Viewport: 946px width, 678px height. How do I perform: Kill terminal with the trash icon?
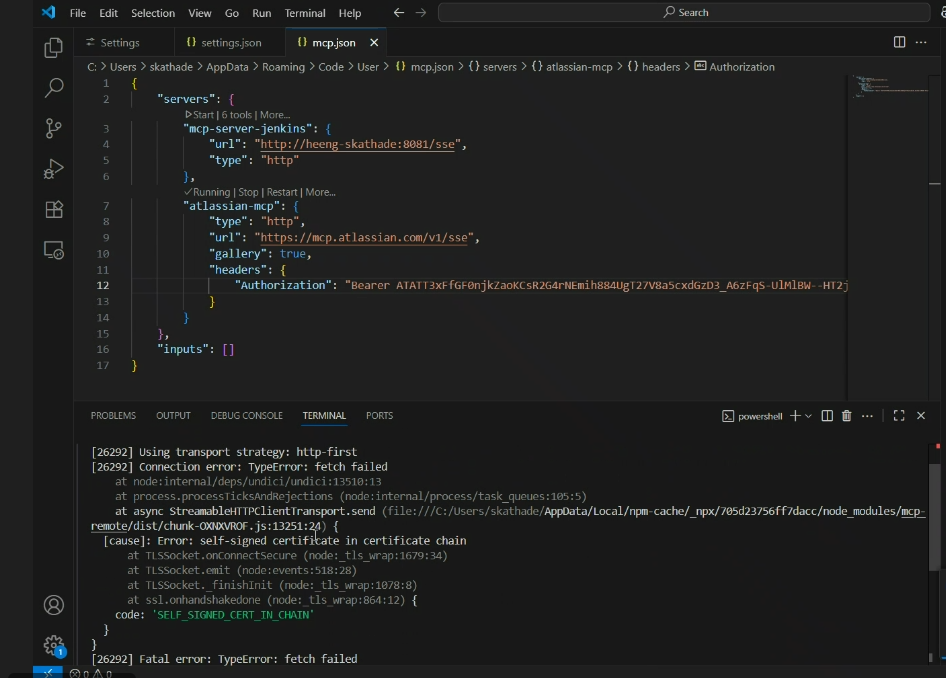tap(846, 416)
